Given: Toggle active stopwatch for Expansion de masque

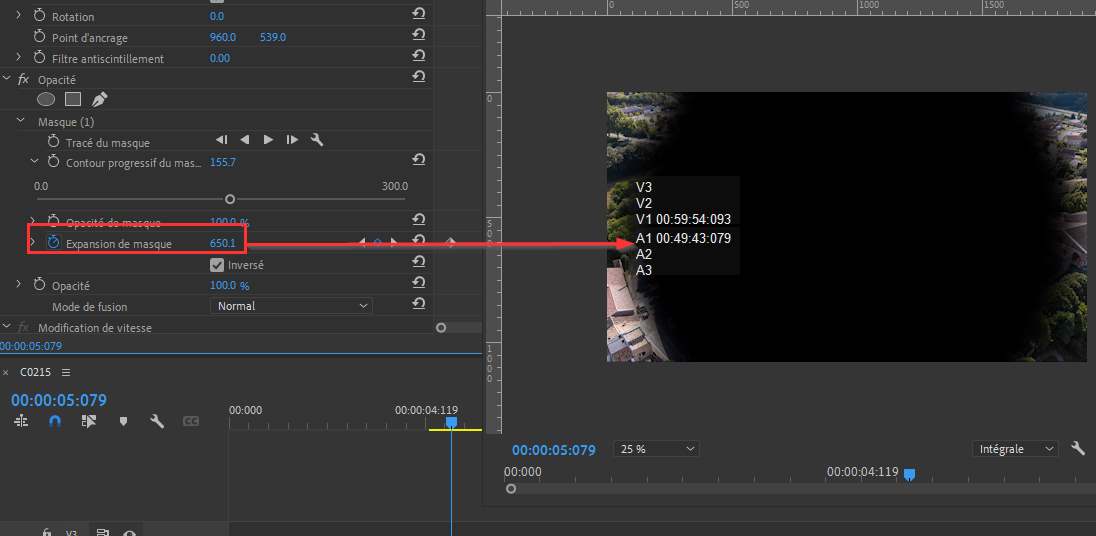Looking at the screenshot, I should coord(53,242).
